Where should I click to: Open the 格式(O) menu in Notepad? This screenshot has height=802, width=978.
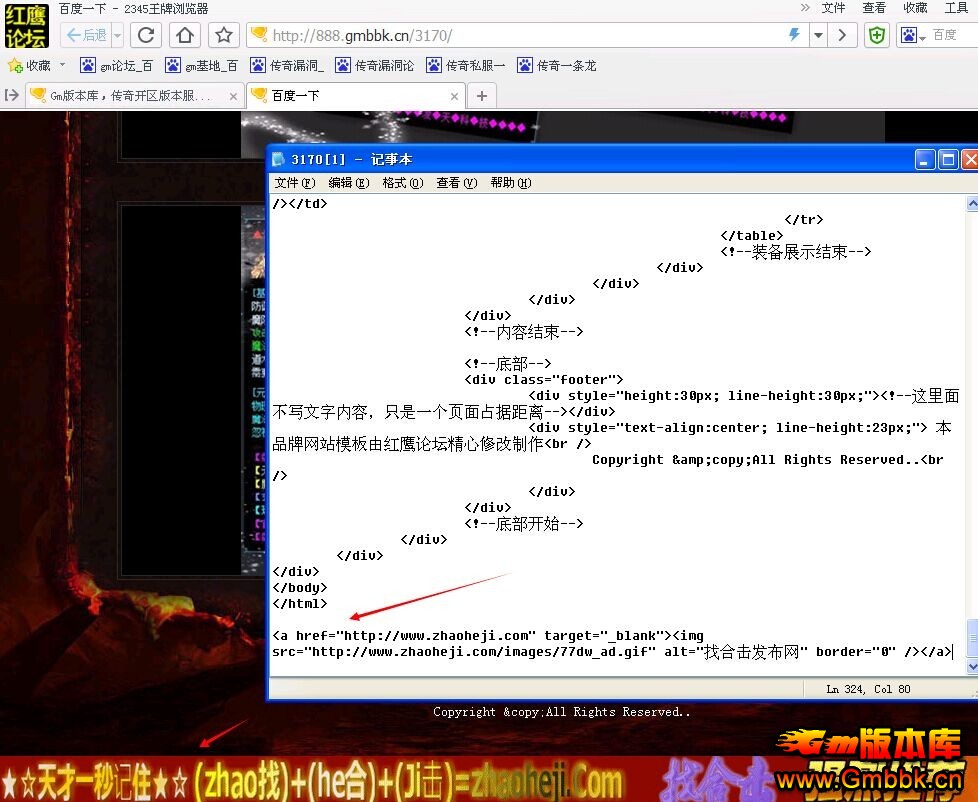(402, 183)
